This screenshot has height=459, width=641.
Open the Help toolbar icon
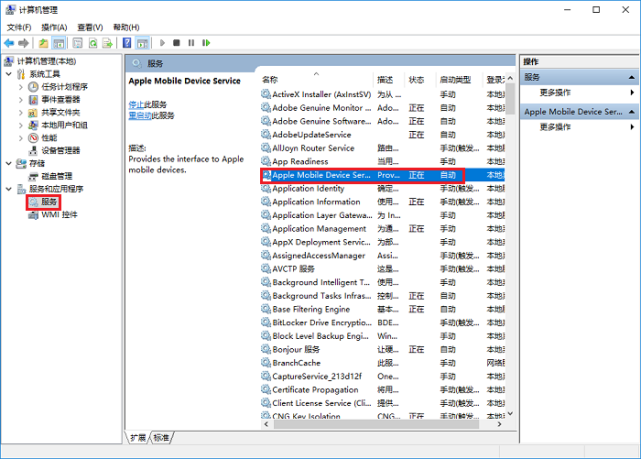click(127, 43)
